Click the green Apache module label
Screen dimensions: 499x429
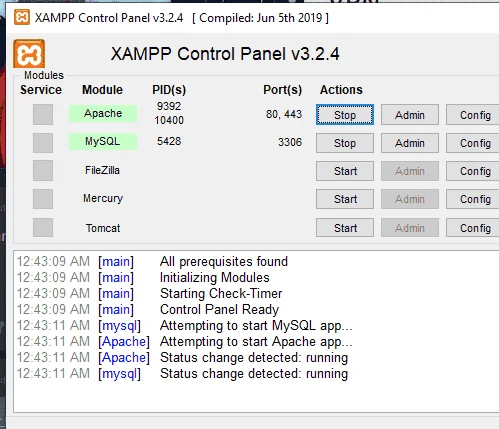tap(103, 113)
